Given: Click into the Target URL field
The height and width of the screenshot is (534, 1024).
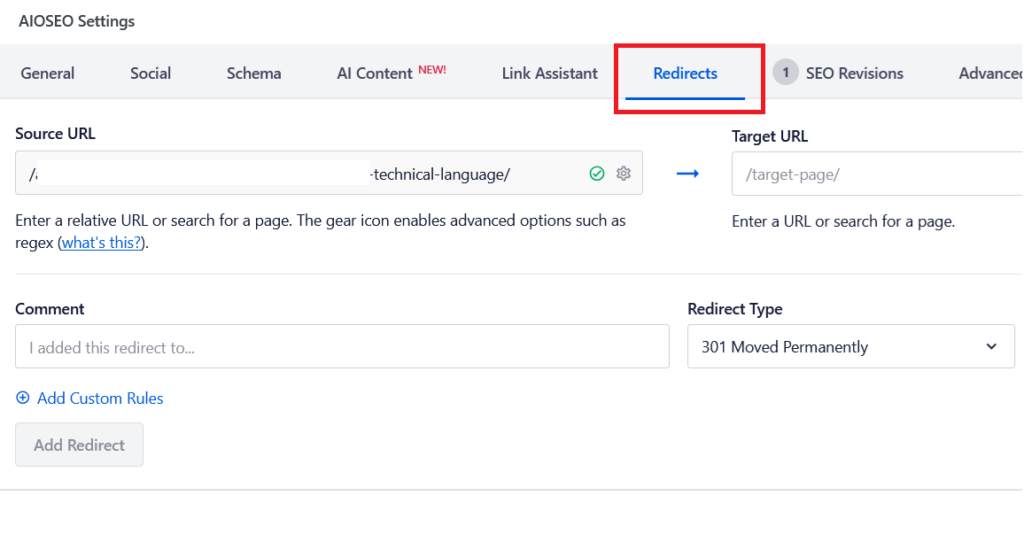Looking at the screenshot, I should tap(877, 174).
